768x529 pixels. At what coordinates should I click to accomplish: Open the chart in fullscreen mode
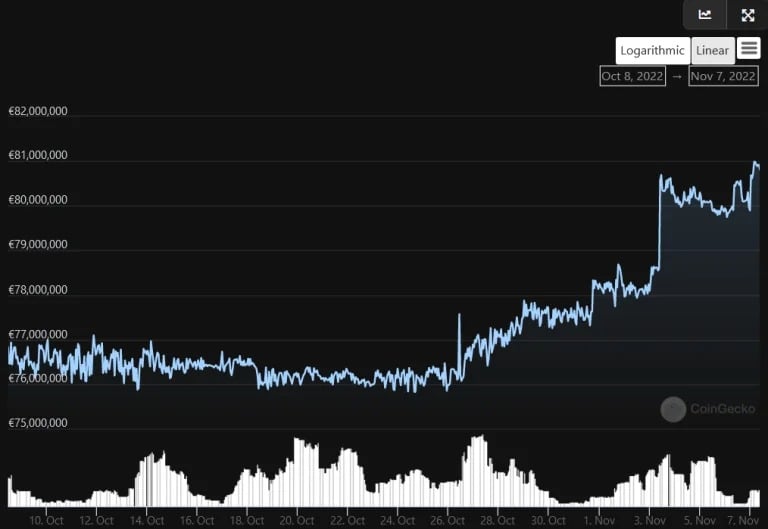[x=747, y=15]
